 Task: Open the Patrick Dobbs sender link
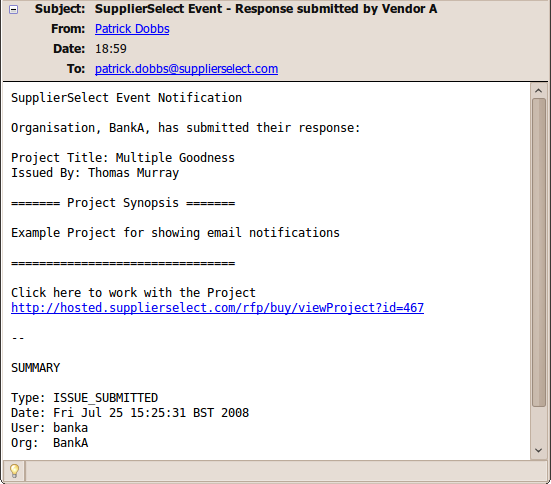click(132, 29)
